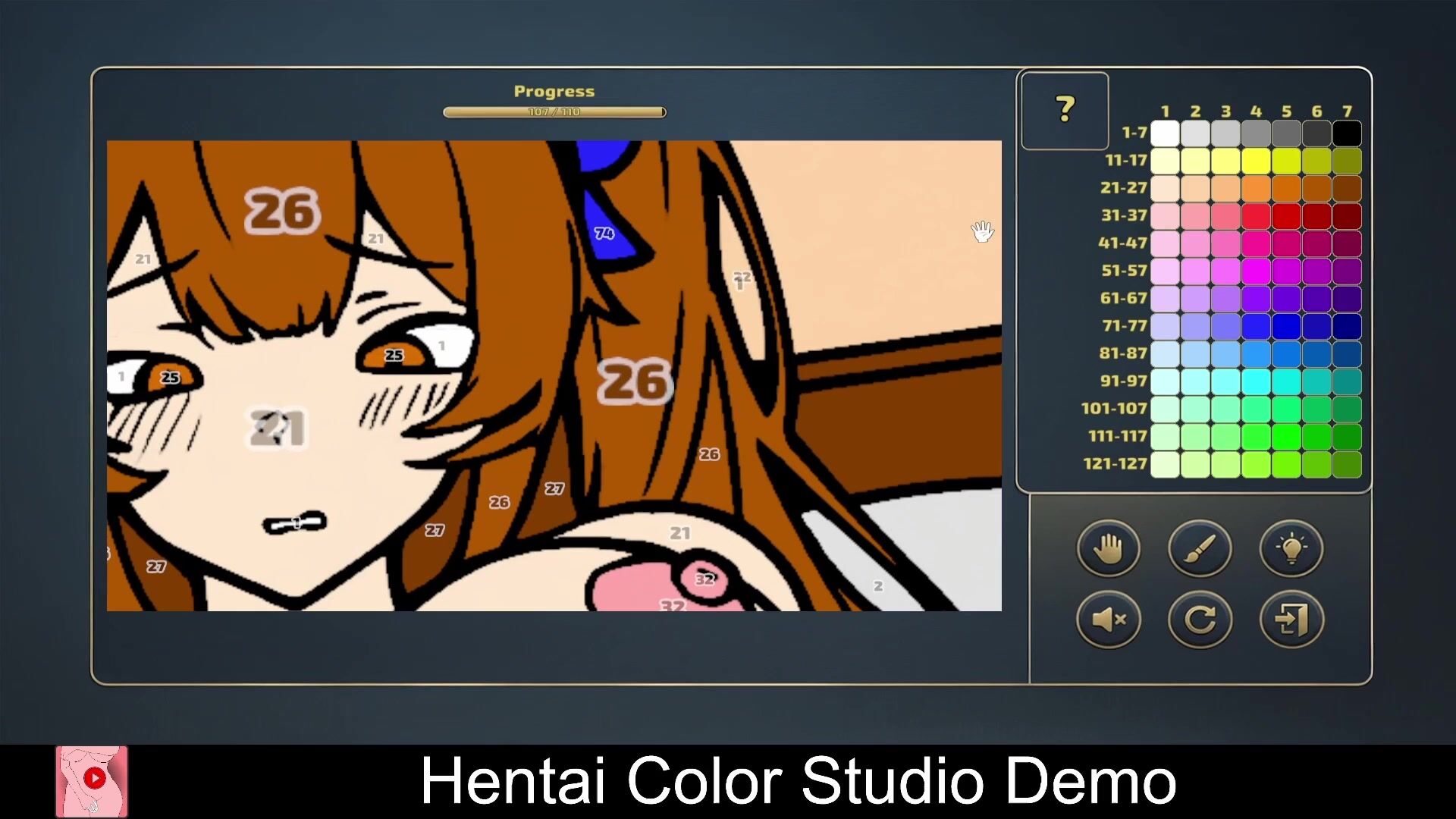The height and width of the screenshot is (819, 1456).
Task: Pick dark green swatch in row 111-117
Action: [x=1347, y=437]
